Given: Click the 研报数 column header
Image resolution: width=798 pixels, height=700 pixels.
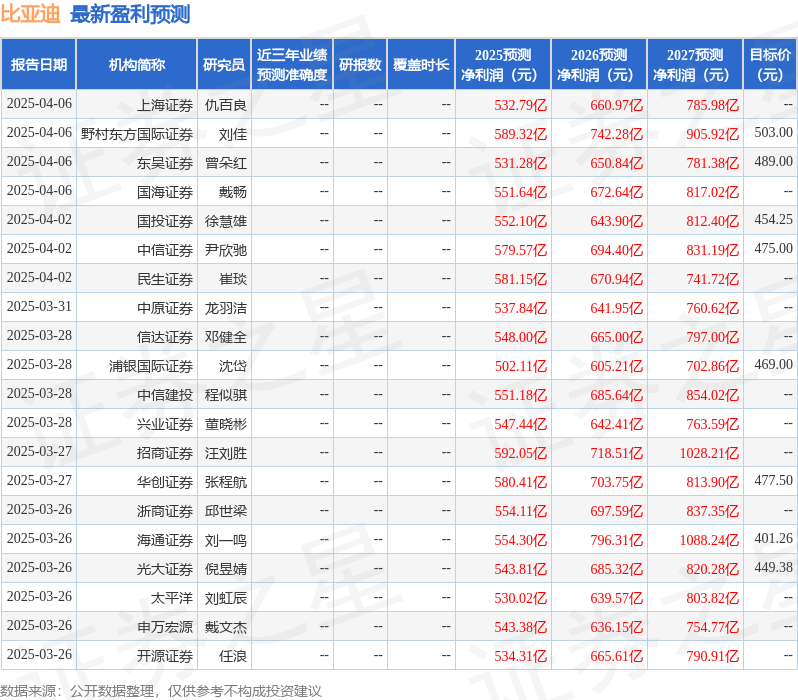Looking at the screenshot, I should pos(360,64).
